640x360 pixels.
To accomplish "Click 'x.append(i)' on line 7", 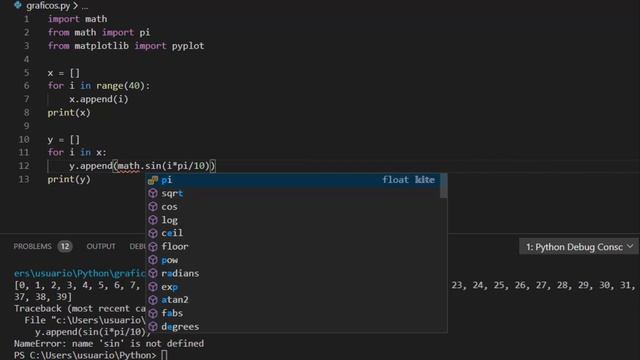I will click(x=99, y=99).
